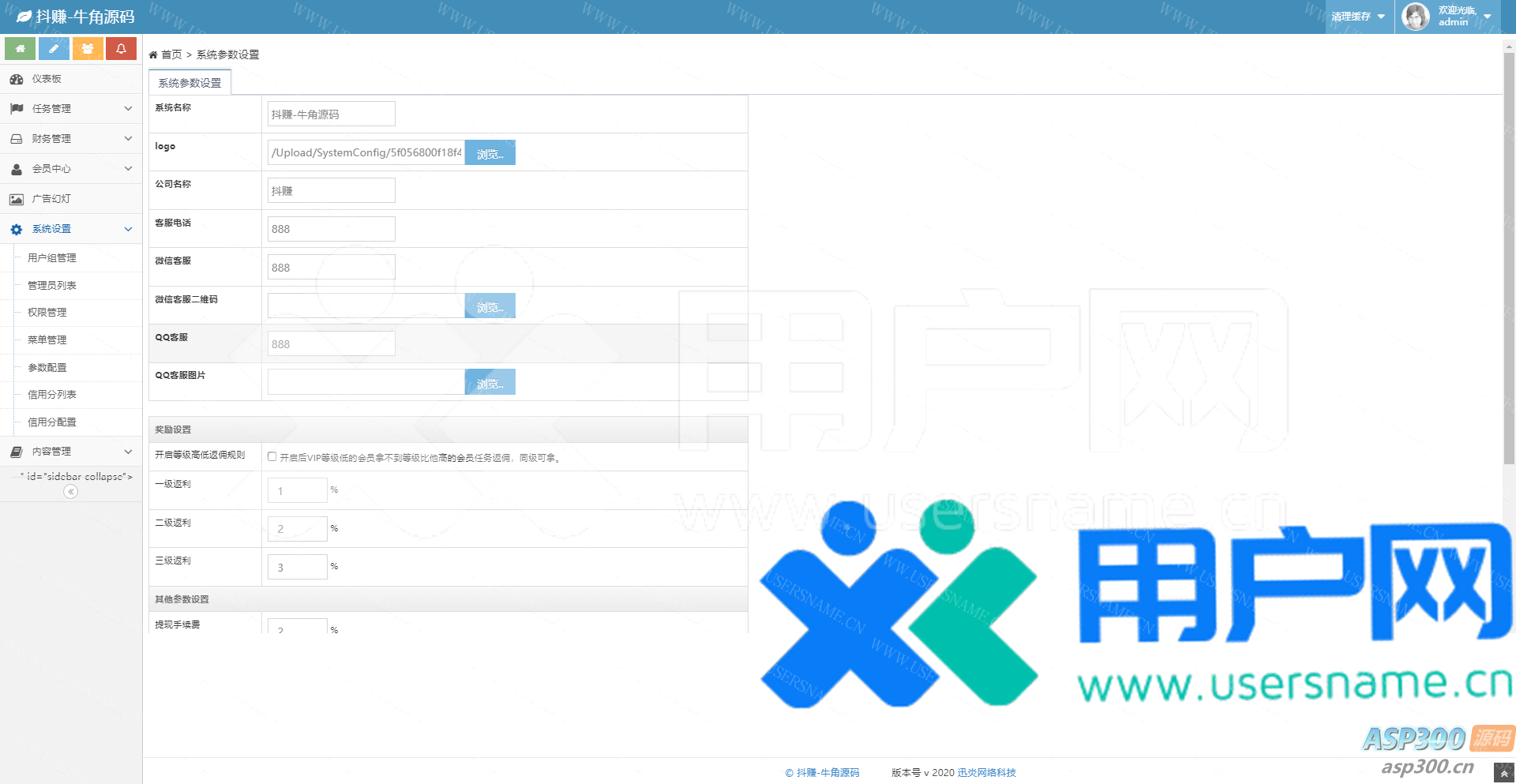Click the book icon beside 内容管理
1516x784 pixels.
pyautogui.click(x=17, y=452)
